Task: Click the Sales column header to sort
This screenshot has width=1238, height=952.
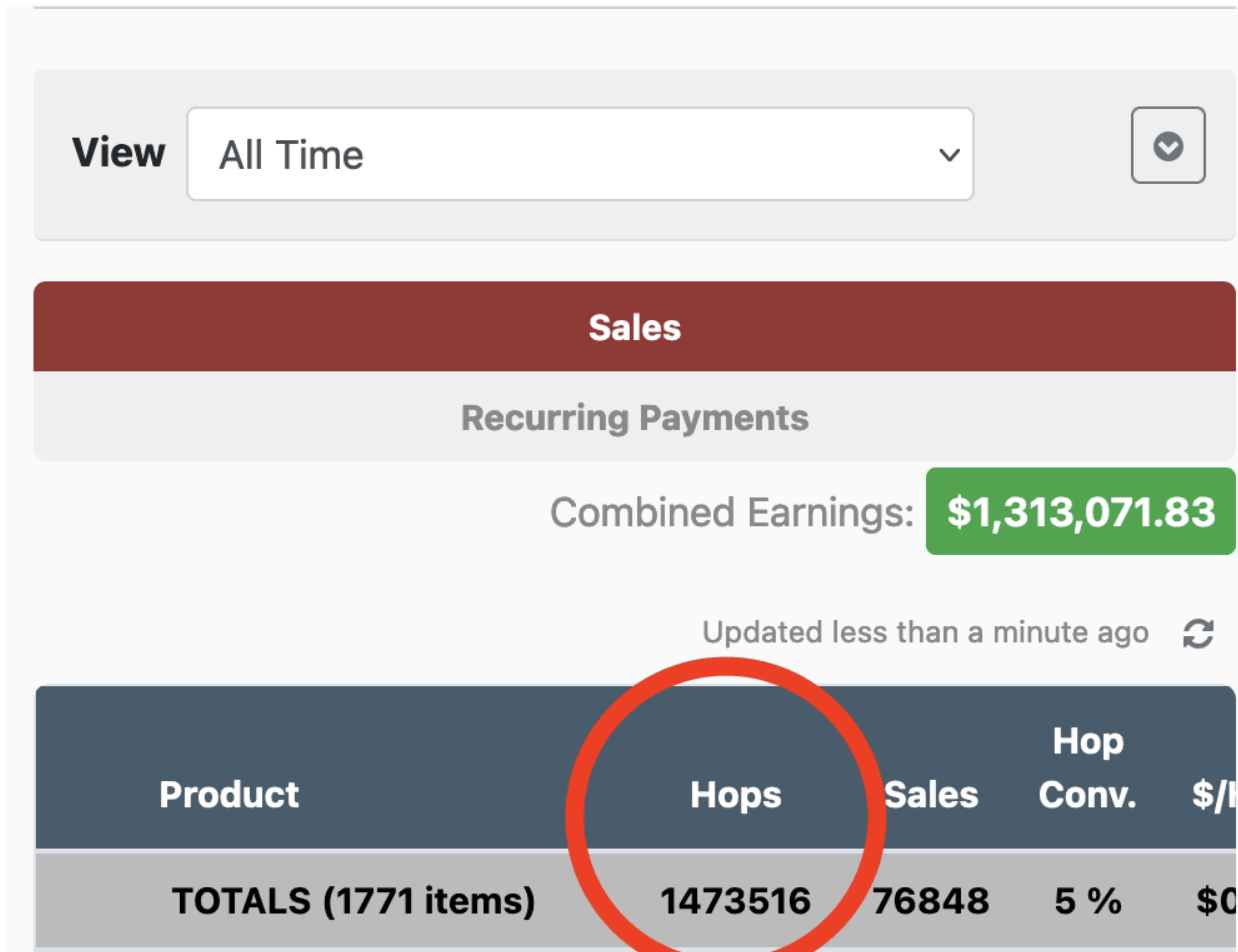Action: click(x=930, y=795)
